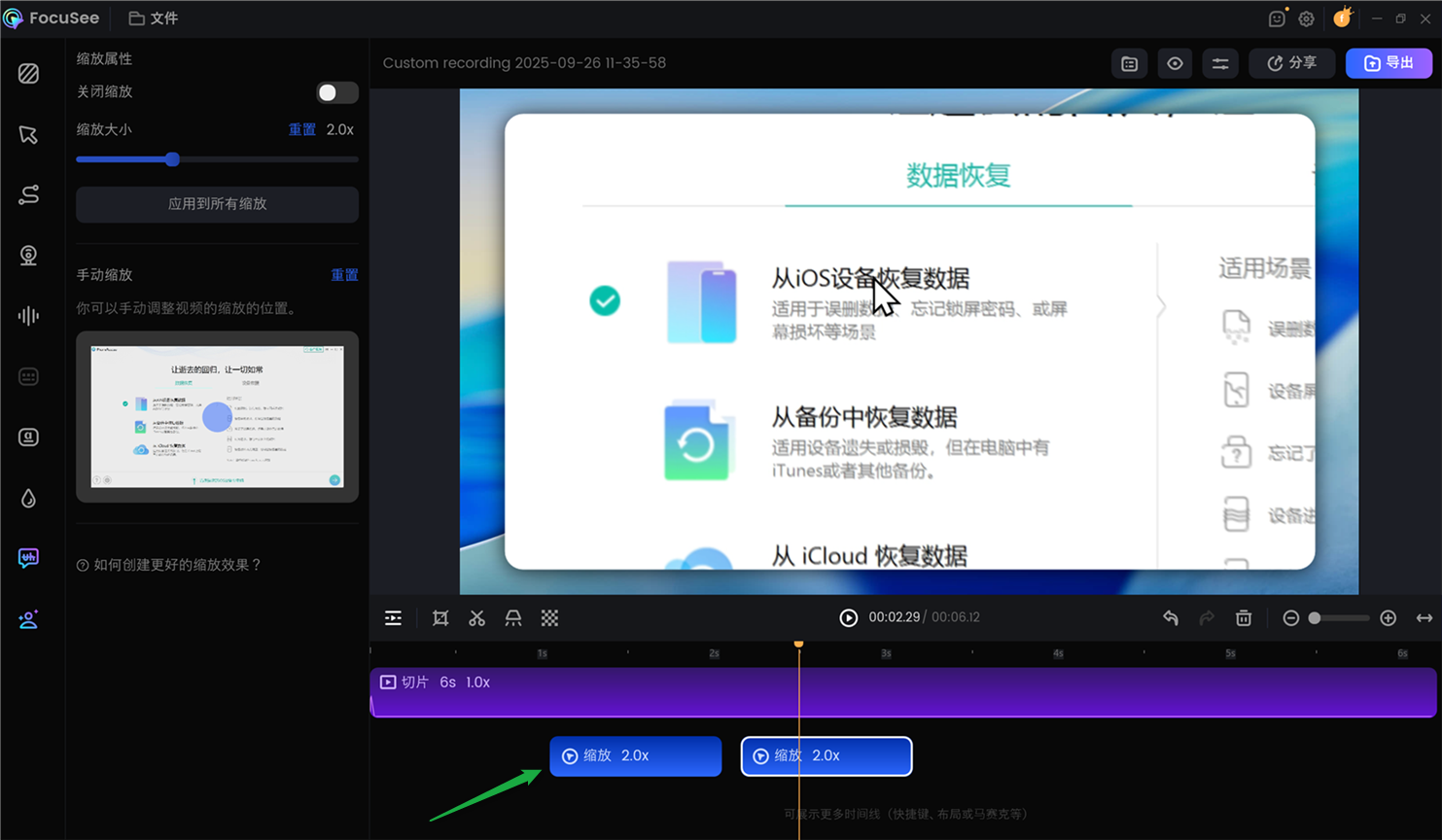Open the webcam settings icon in the sidebar
The width and height of the screenshot is (1442, 840).
[x=28, y=255]
